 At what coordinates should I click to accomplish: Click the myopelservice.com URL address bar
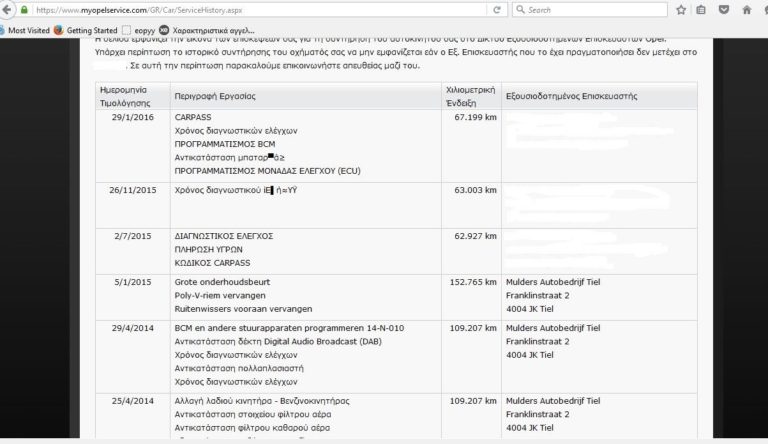pos(250,10)
